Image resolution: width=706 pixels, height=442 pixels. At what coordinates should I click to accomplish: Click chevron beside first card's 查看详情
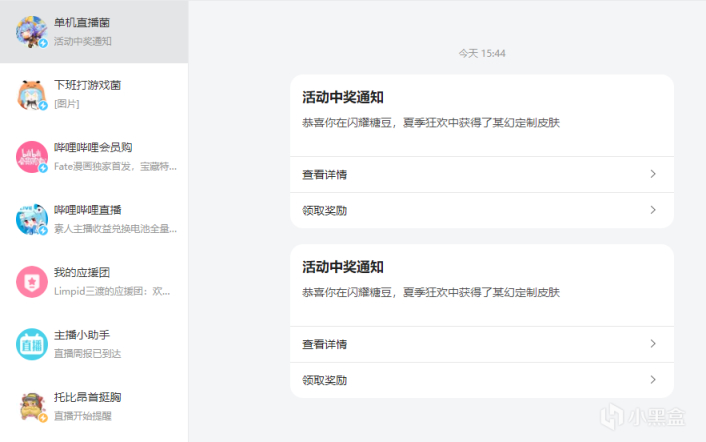tap(653, 174)
